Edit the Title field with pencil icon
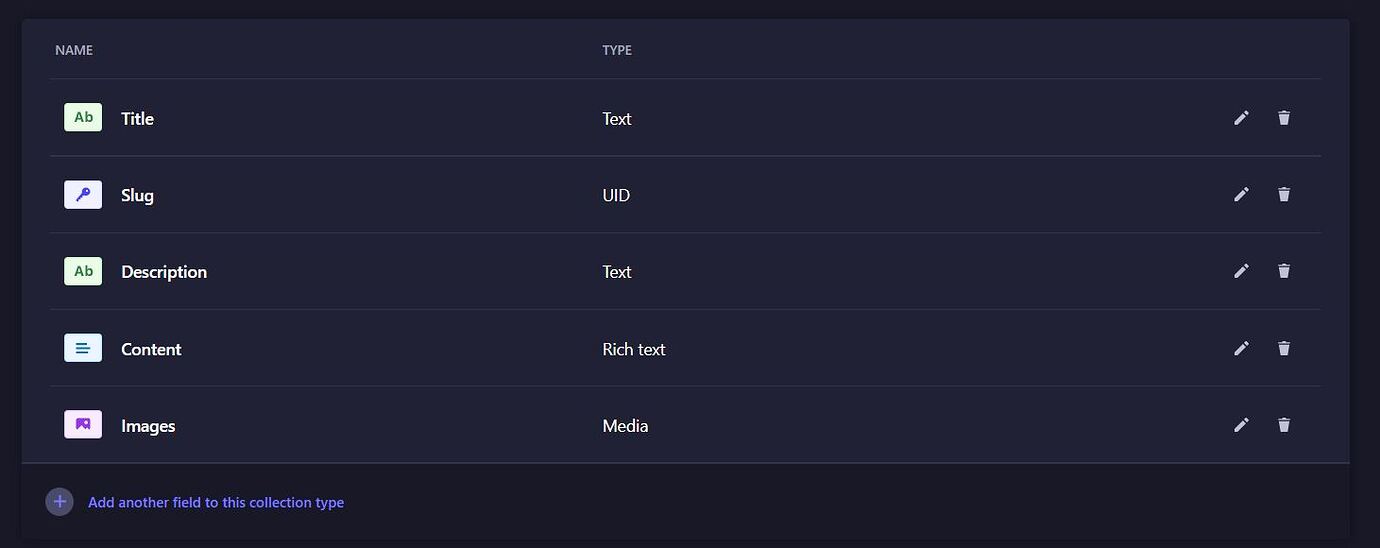 point(1241,118)
